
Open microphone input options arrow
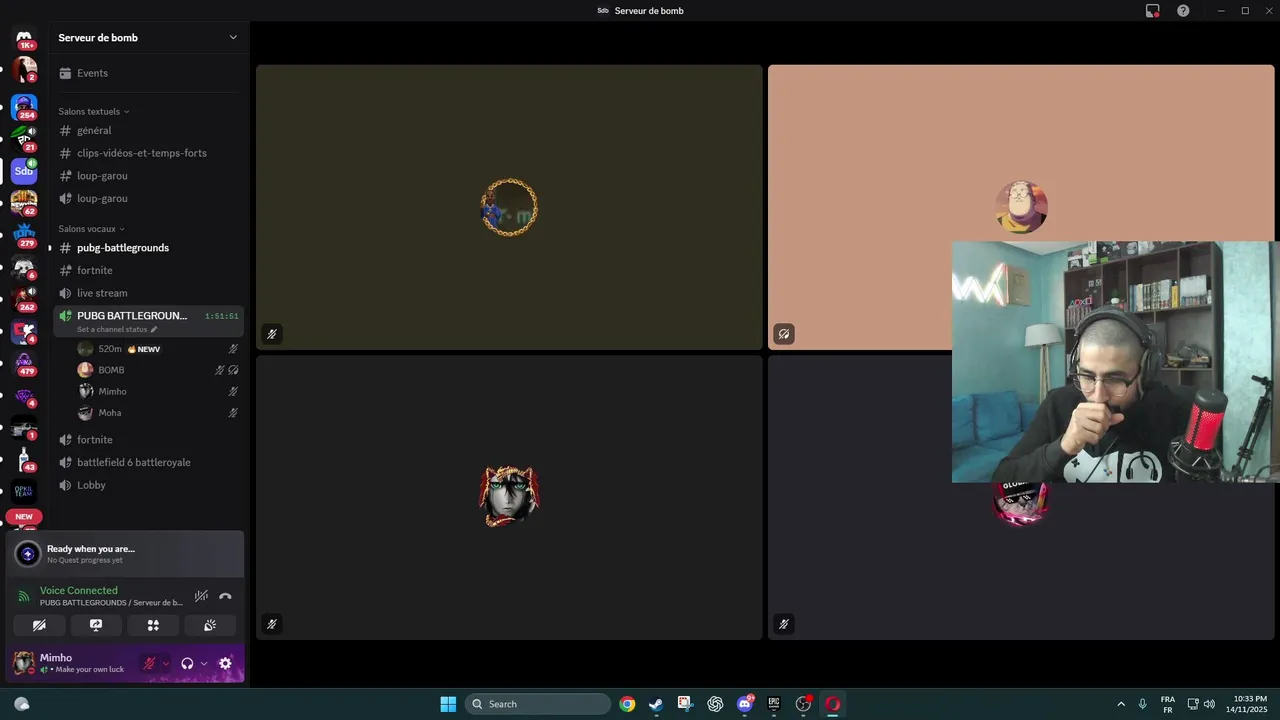pos(165,663)
